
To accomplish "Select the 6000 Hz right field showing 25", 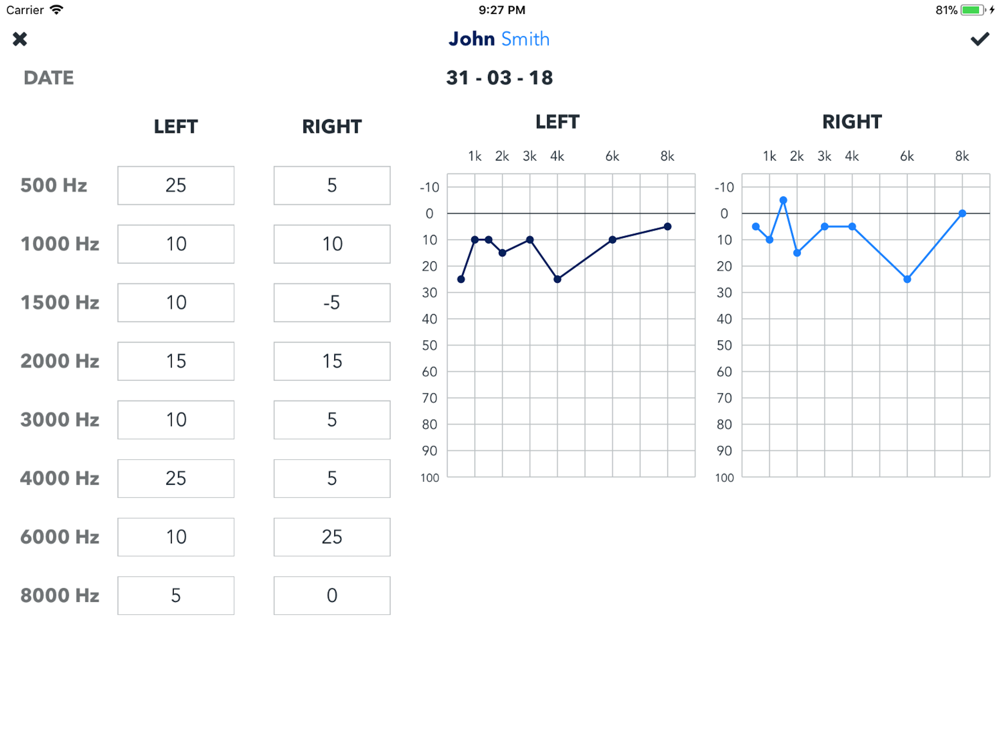I will (332, 537).
